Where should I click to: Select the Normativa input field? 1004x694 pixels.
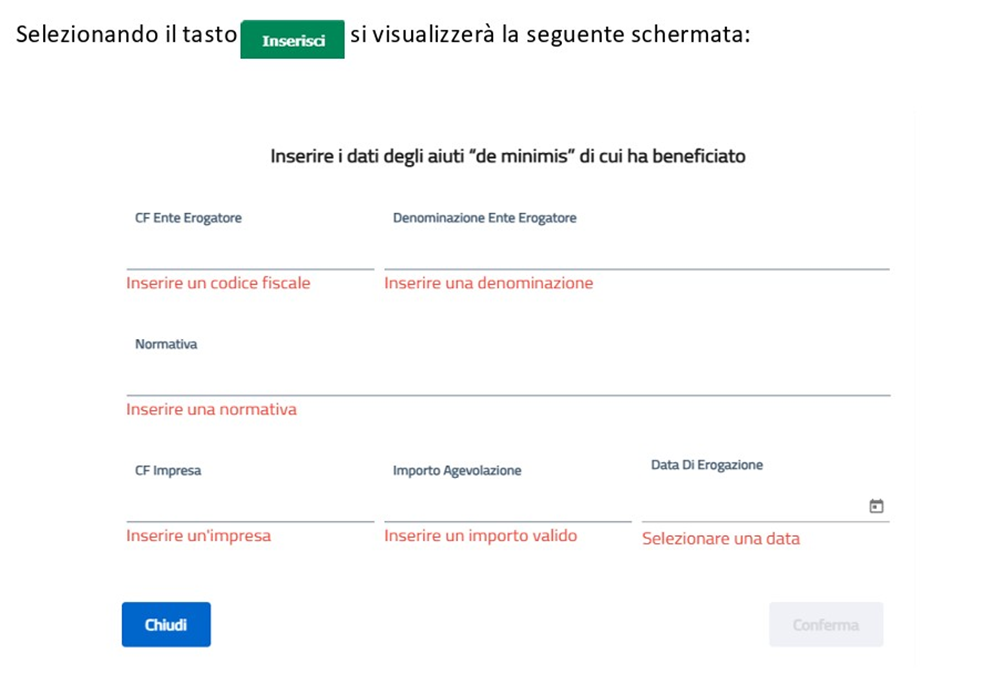coord(508,381)
